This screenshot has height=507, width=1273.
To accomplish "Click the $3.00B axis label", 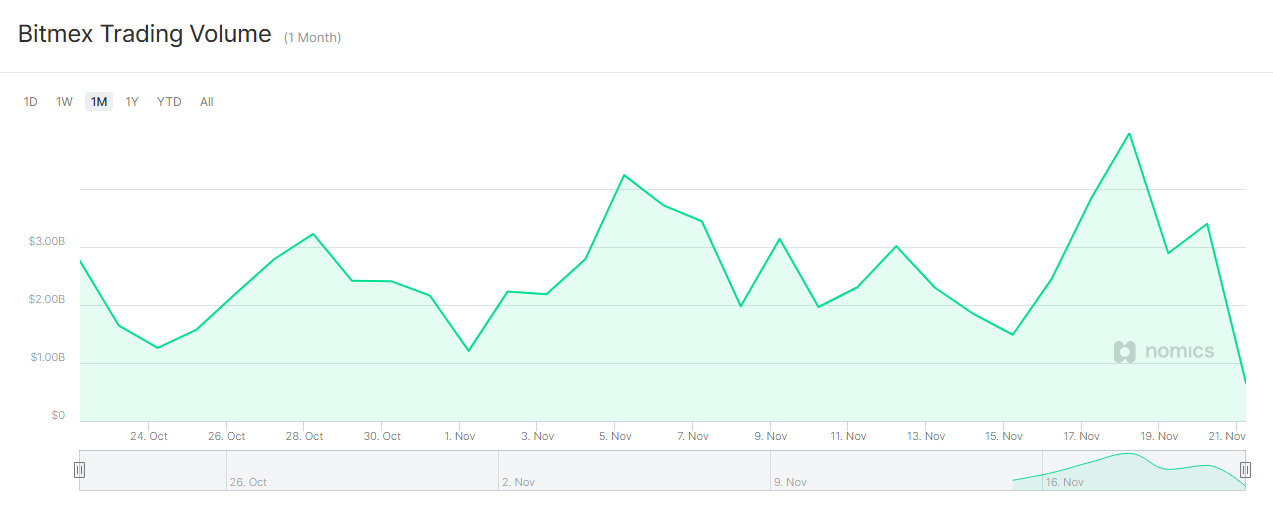I will (x=47, y=242).
